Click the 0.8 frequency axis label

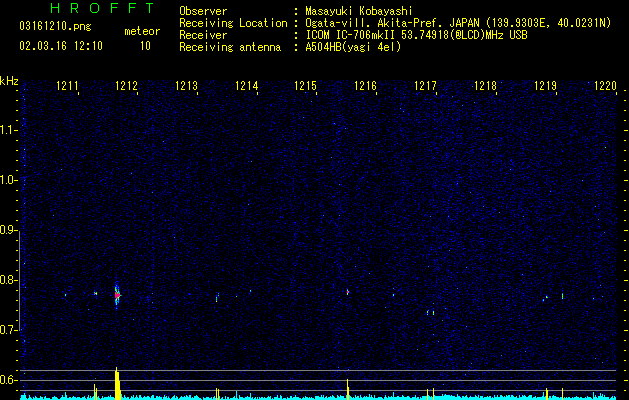click(x=9, y=280)
